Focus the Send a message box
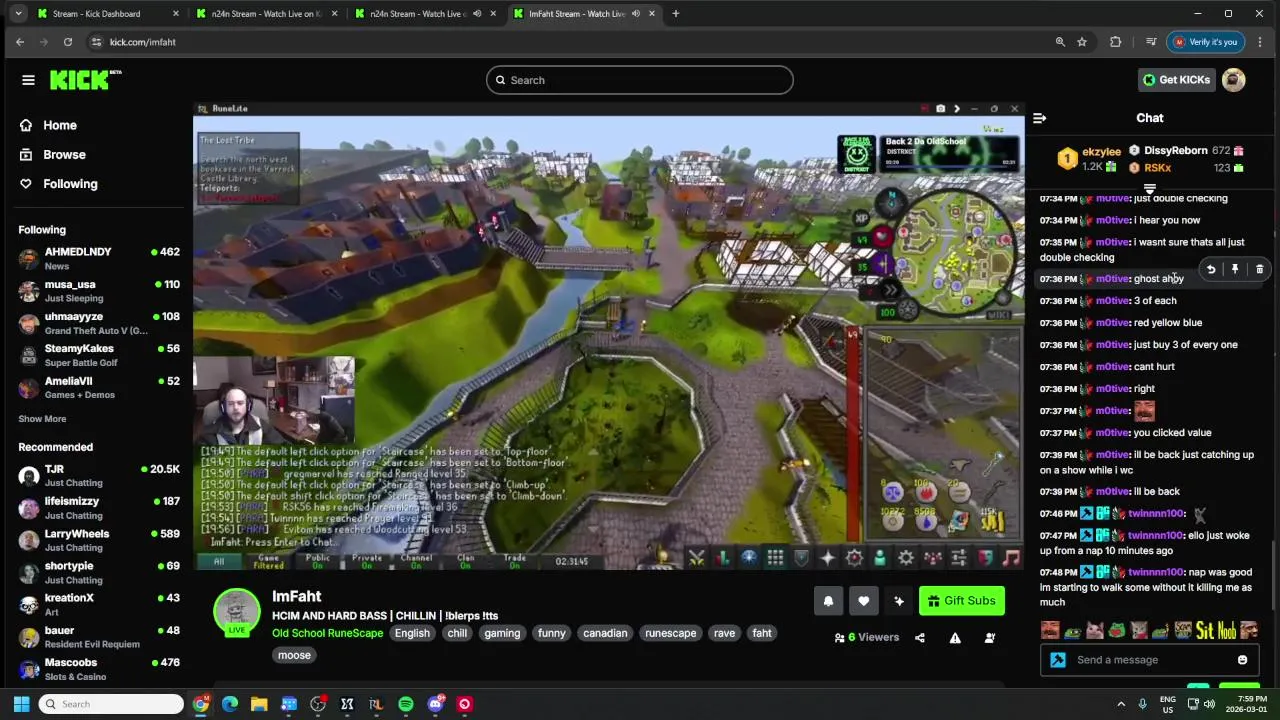 (x=1149, y=660)
